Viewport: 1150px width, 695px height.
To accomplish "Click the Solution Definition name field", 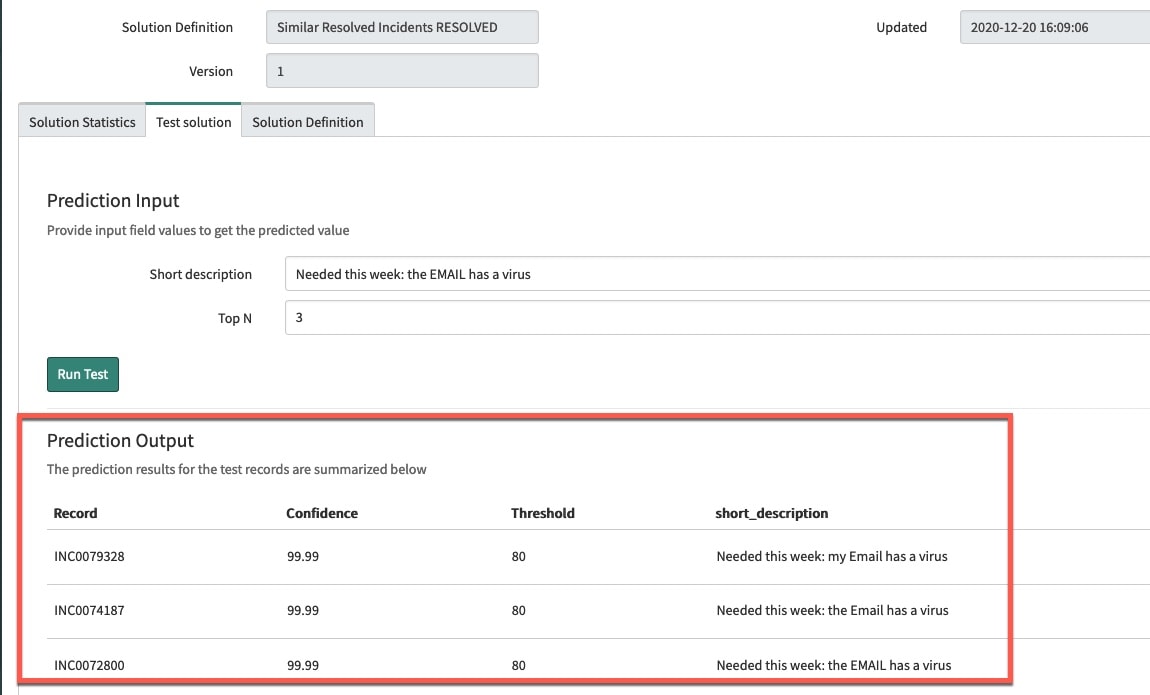I will tap(401, 27).
